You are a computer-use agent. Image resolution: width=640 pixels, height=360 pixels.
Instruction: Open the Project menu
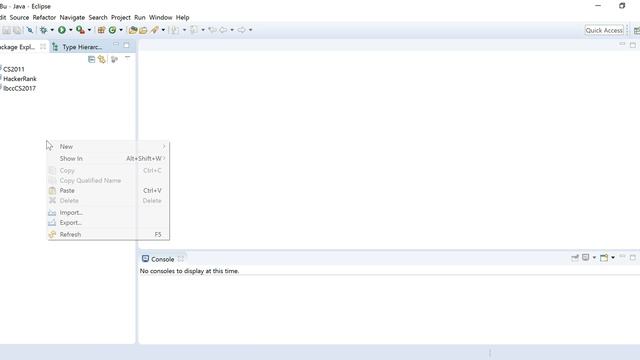[x=121, y=18]
